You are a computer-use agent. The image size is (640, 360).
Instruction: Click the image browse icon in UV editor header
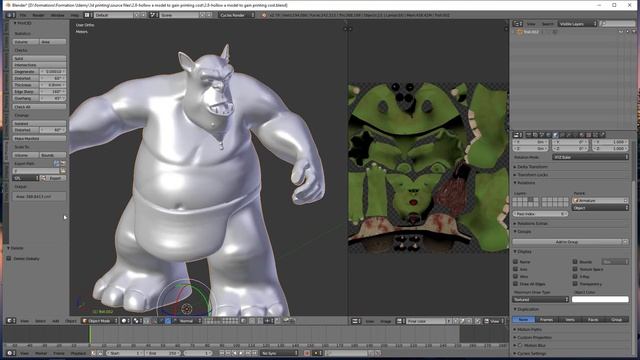[x=400, y=321]
